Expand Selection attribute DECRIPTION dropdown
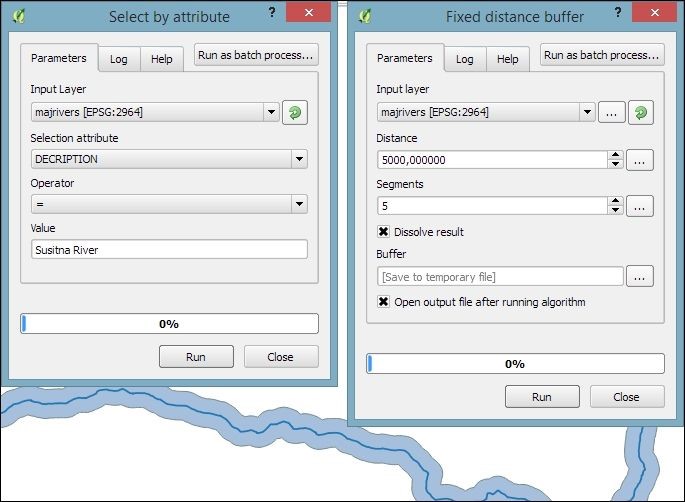This screenshot has height=502, width=685. click(x=298, y=159)
